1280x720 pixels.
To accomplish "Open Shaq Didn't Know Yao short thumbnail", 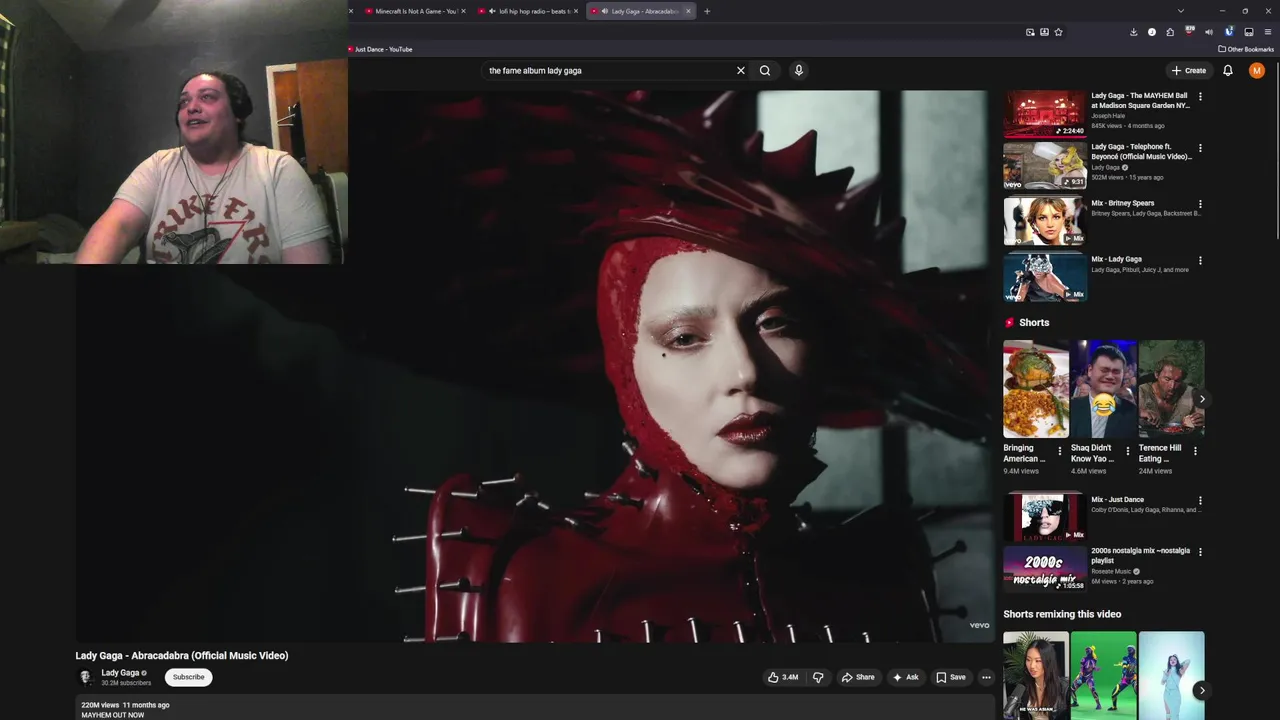I will point(1104,389).
